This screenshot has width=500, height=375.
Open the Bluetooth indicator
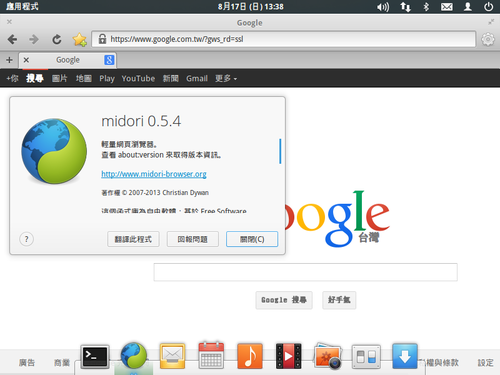(426, 7)
